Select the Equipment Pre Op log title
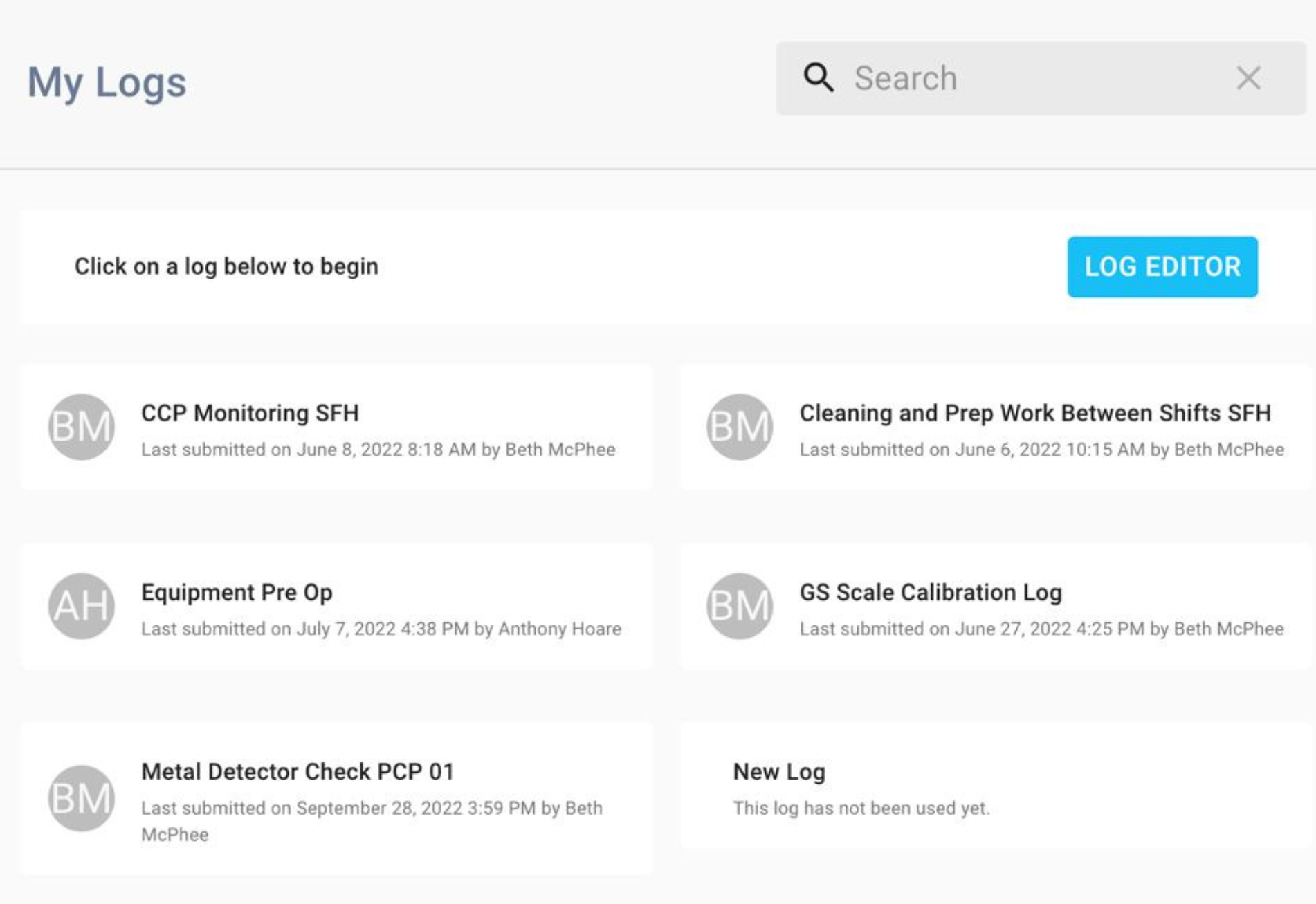1316x904 pixels. (237, 593)
